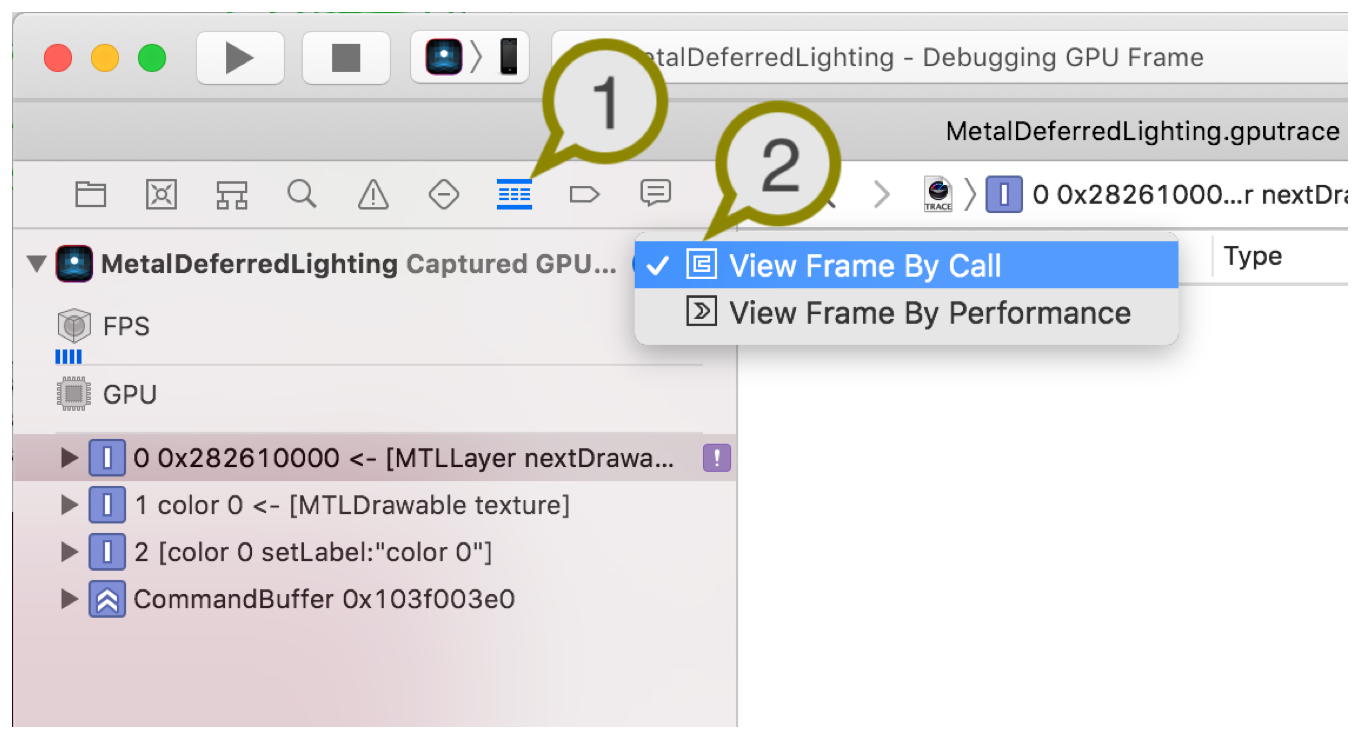Click the forward navigation chevron in jump bar

881,194
